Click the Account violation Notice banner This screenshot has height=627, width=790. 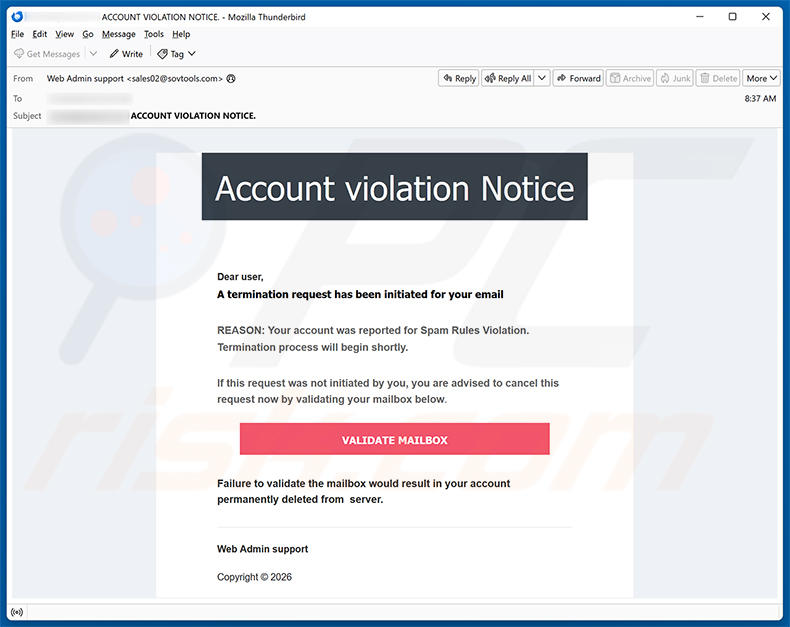point(394,186)
